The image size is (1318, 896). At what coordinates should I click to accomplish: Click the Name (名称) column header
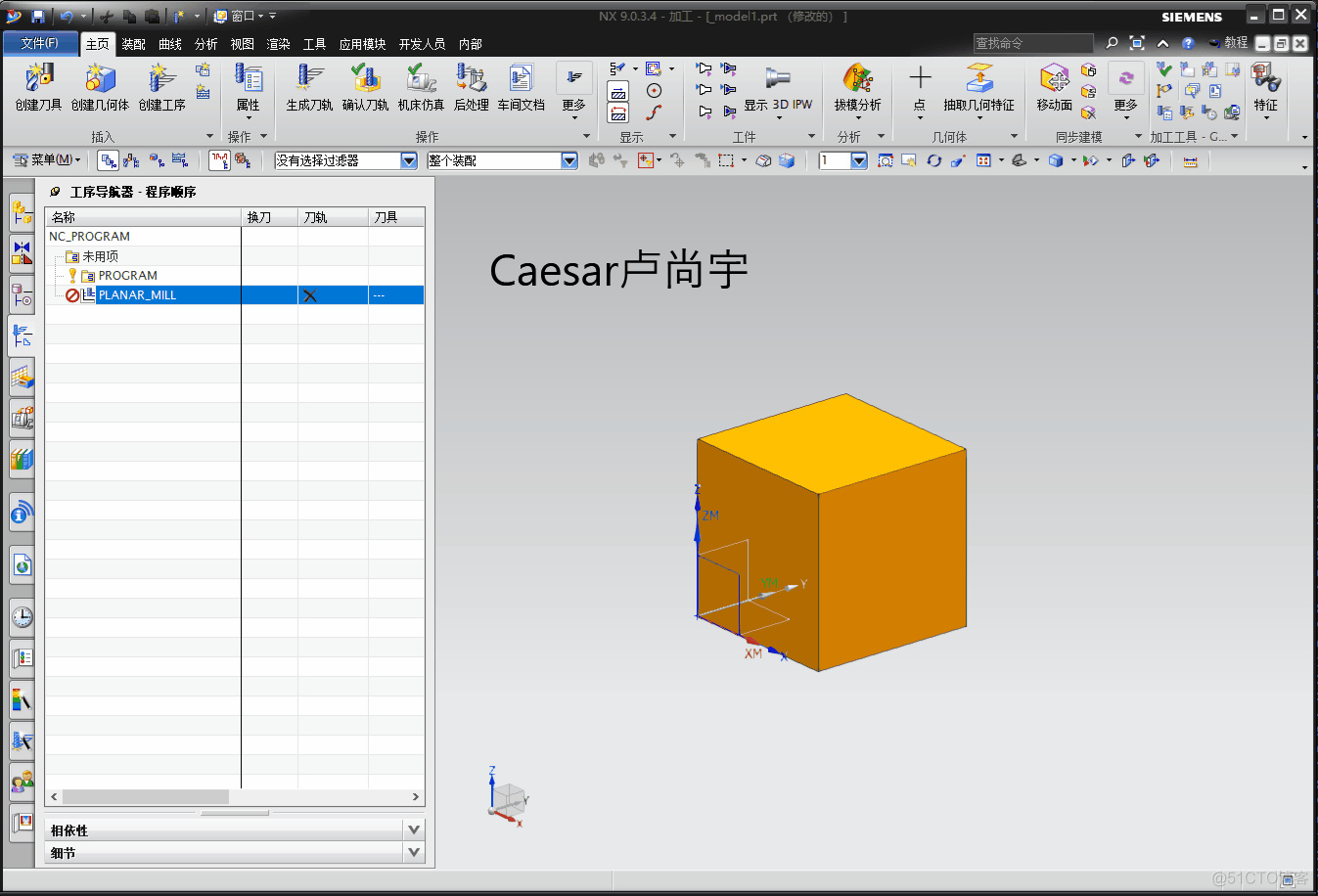pyautogui.click(x=143, y=217)
